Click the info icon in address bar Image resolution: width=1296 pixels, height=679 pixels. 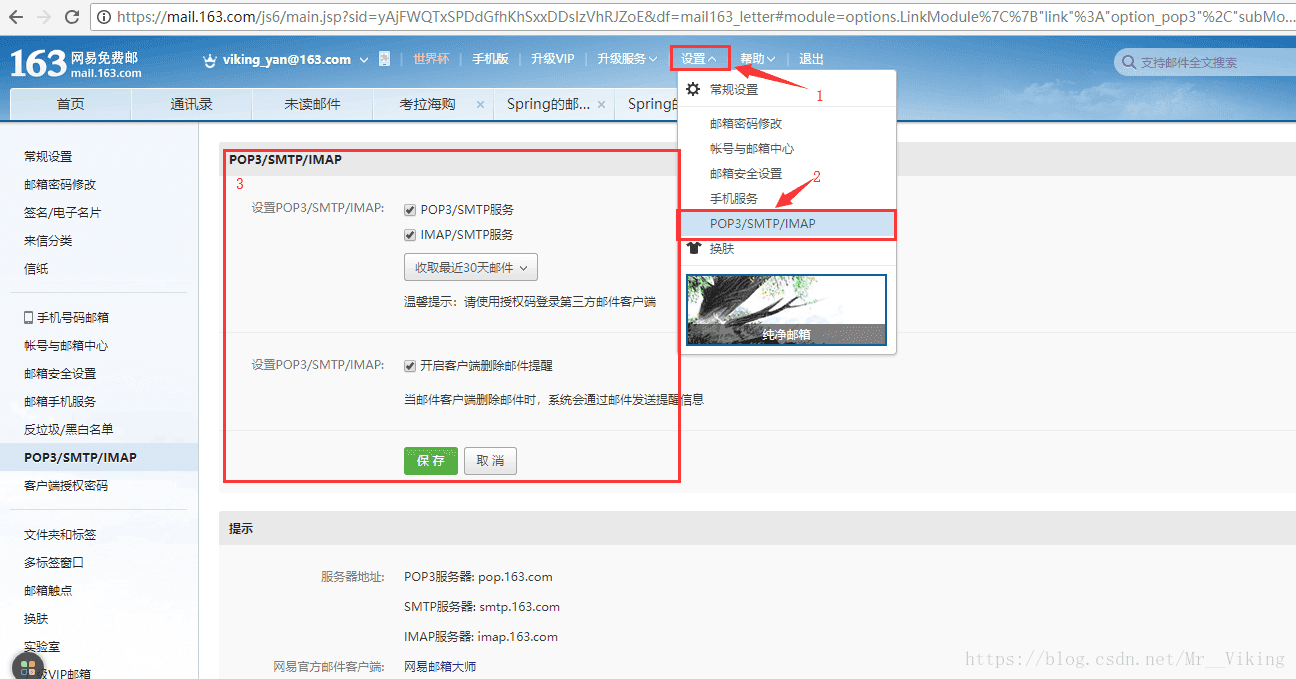click(x=104, y=16)
